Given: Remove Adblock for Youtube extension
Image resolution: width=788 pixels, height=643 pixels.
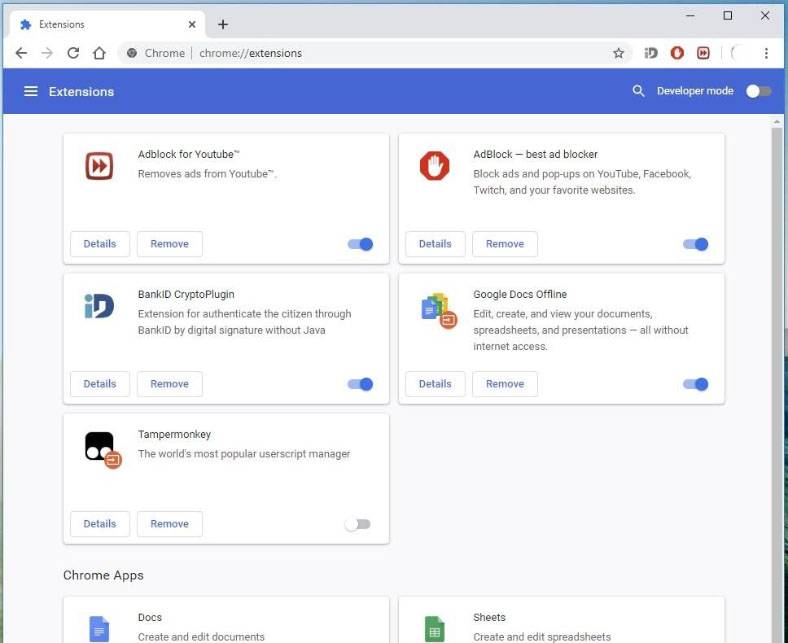Looking at the screenshot, I should pos(170,244).
